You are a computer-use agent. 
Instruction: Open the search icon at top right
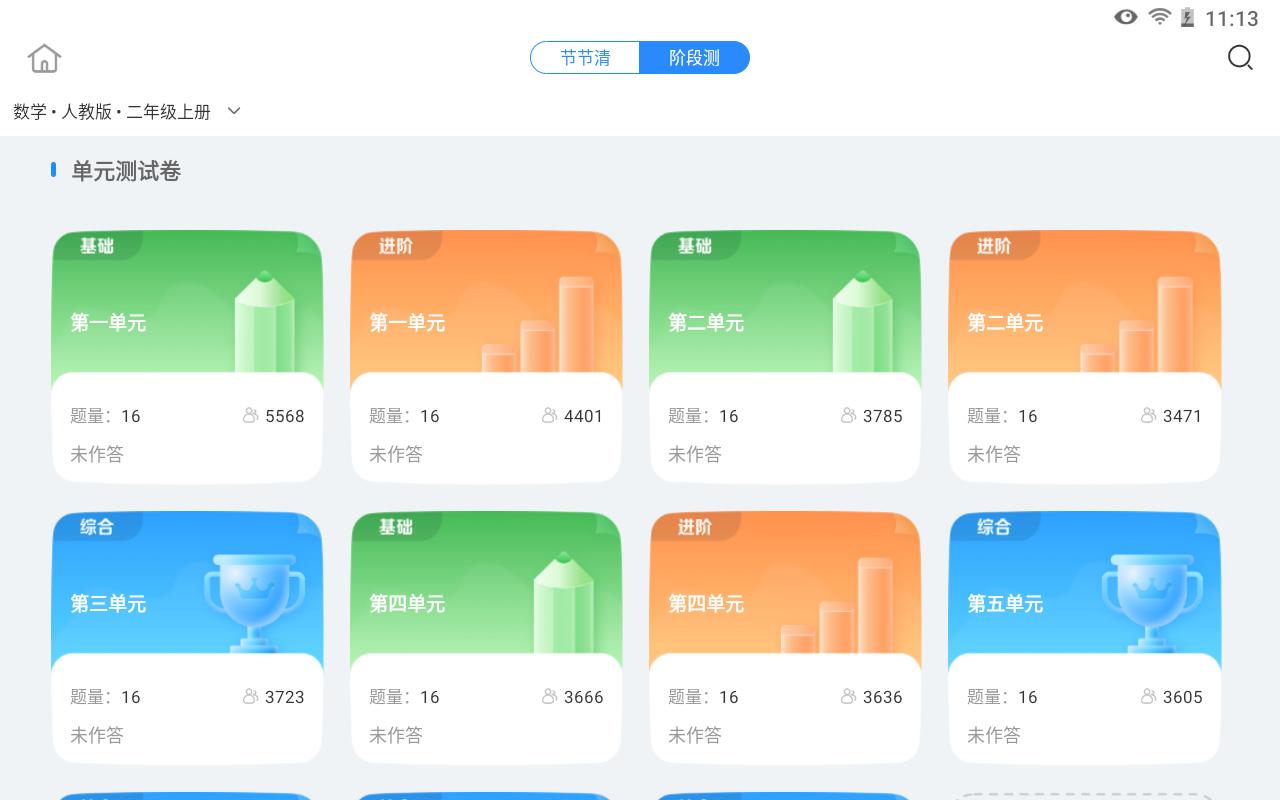[x=1240, y=58]
